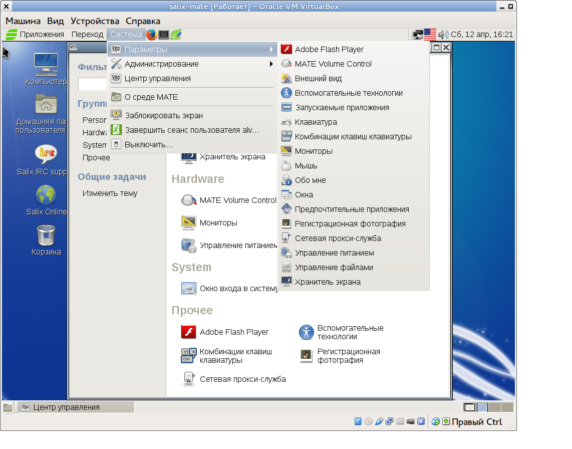Open the Компьютер desktop icon
Image resolution: width=572 pixels, height=449 pixels.
[46, 69]
